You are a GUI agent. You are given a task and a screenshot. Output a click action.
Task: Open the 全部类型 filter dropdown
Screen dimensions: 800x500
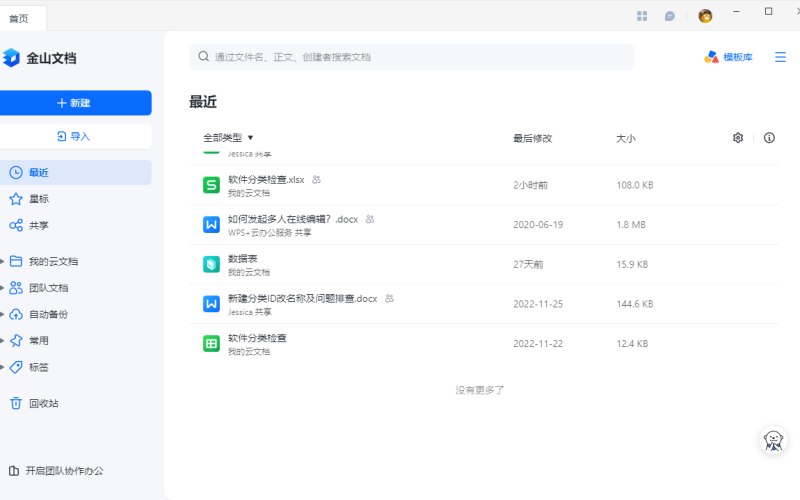point(228,138)
